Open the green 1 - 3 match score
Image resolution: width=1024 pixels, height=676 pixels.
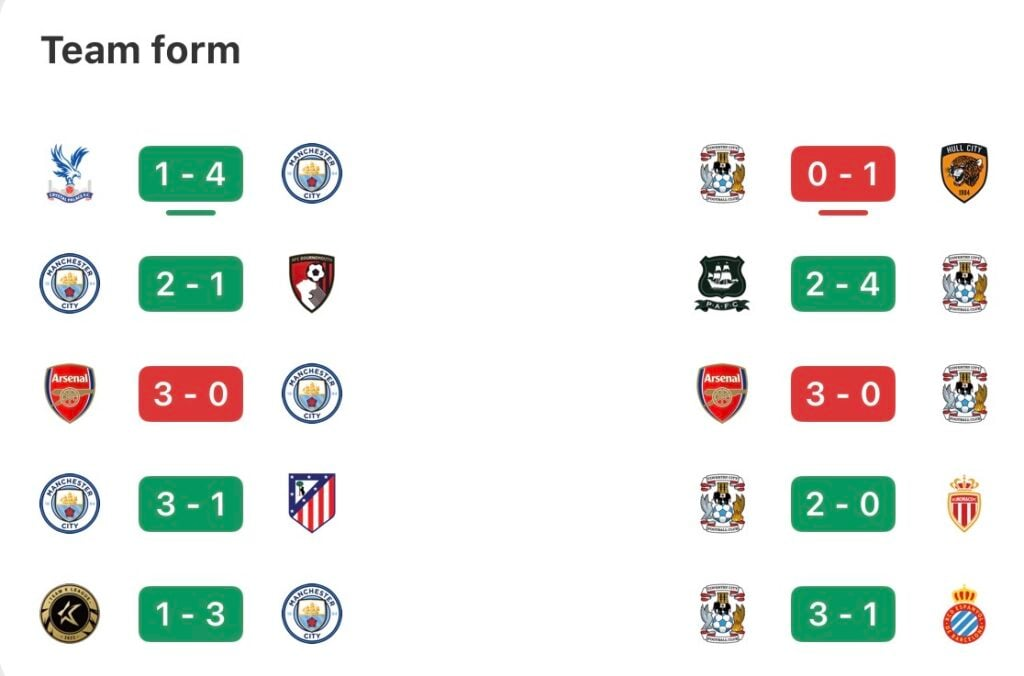pyautogui.click(x=191, y=614)
